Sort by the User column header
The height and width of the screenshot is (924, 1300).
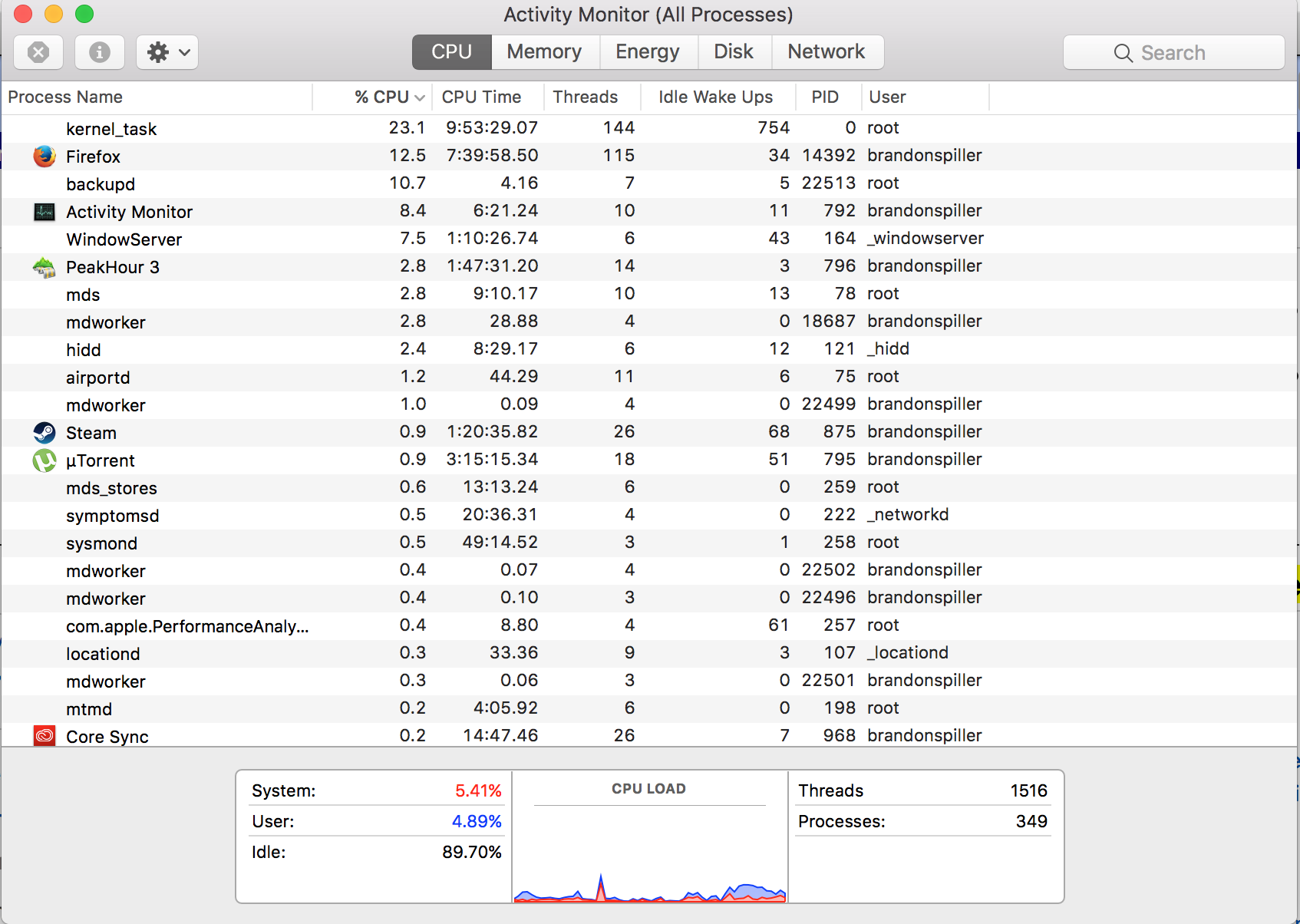click(x=926, y=97)
